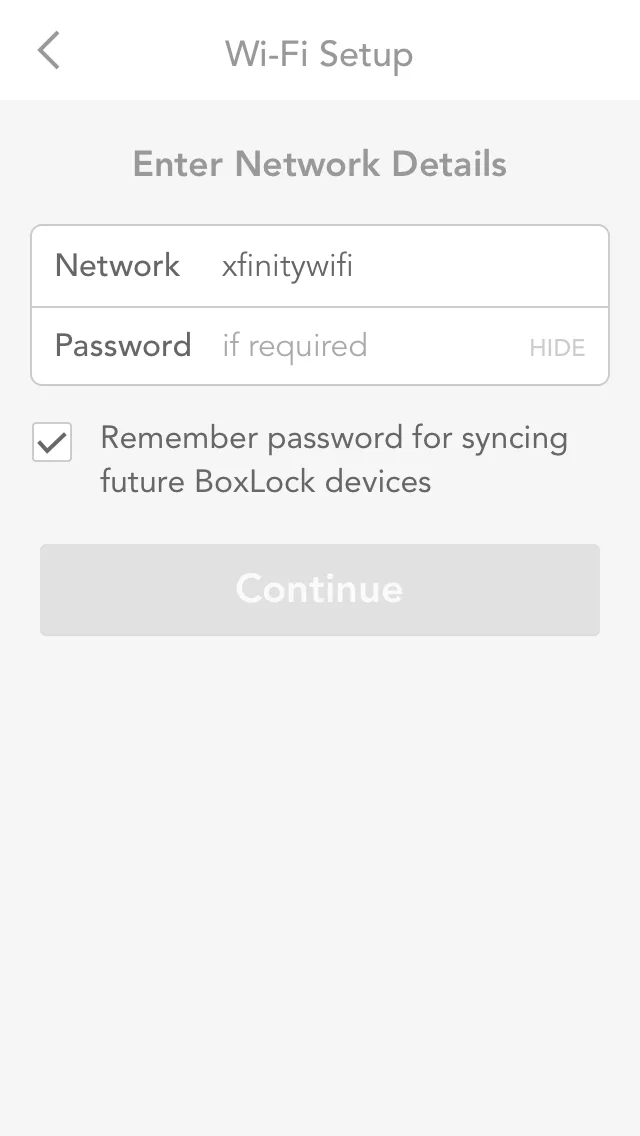Click the if required placeholder text

click(x=294, y=346)
